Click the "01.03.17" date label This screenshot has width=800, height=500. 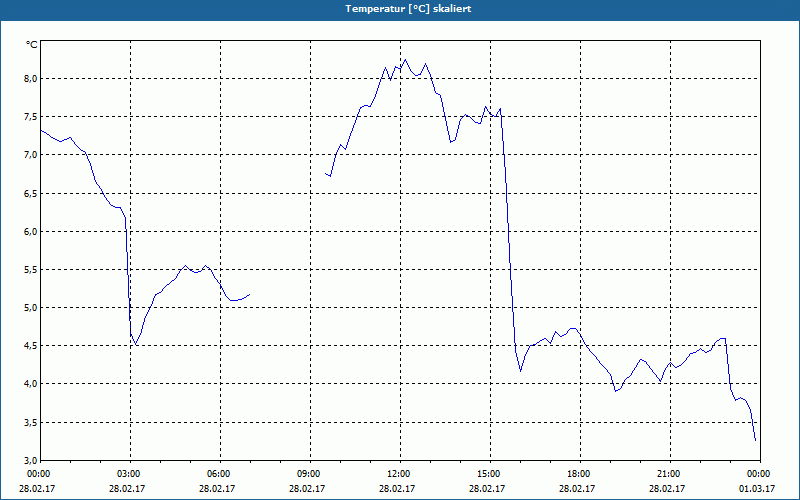coord(757,488)
